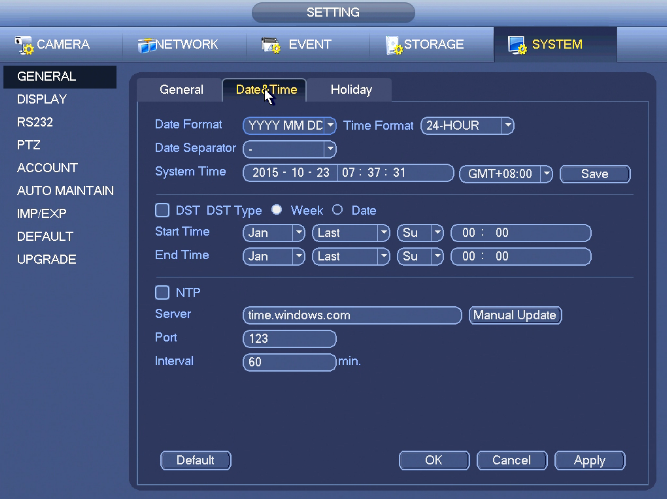Select the SYSTEM monitor icon
667x499 pixels.
(517, 45)
